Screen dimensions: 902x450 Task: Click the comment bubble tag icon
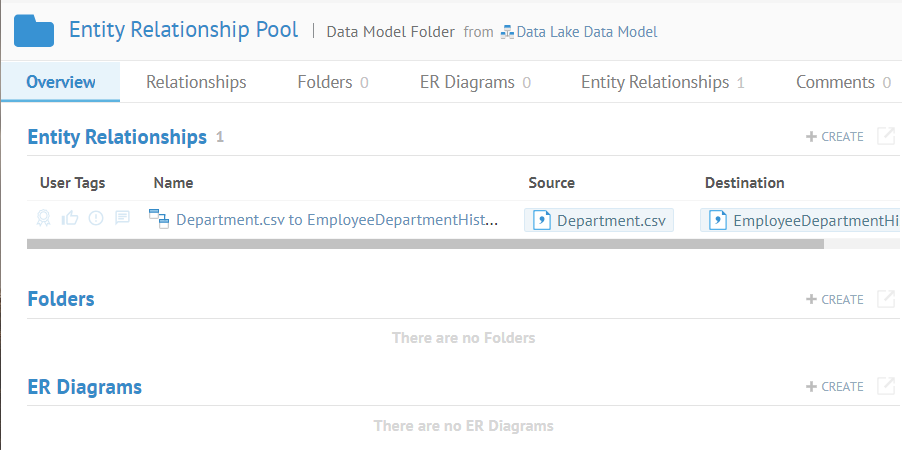coord(122,218)
